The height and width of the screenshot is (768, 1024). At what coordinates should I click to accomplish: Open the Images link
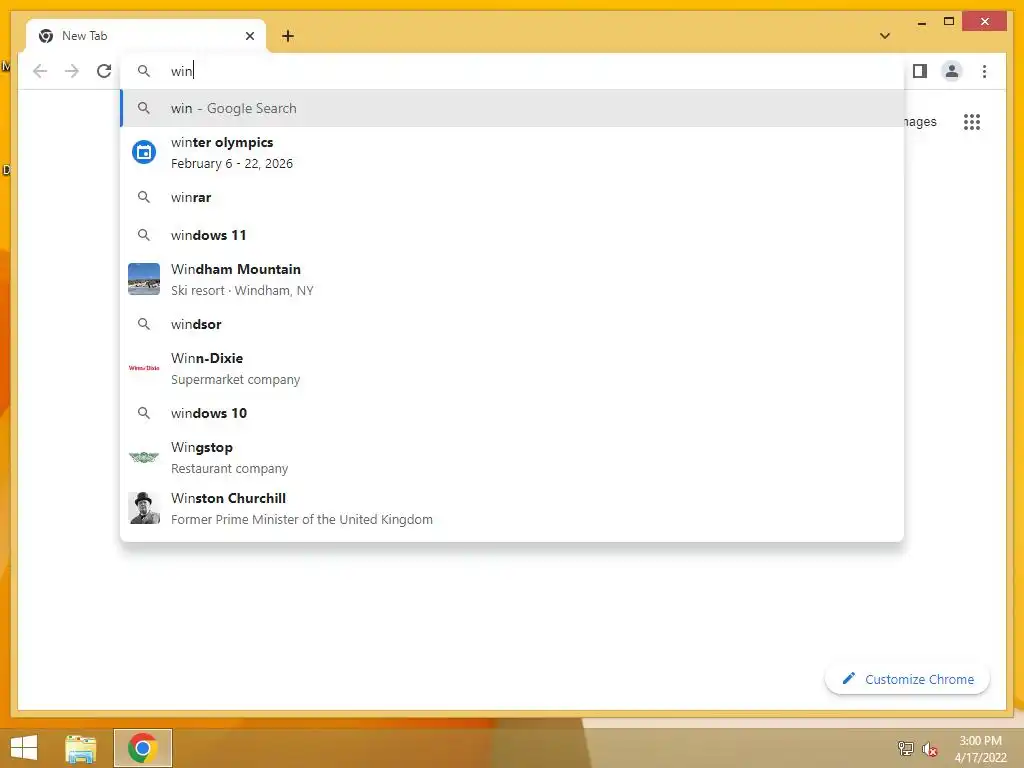[x=920, y=122]
